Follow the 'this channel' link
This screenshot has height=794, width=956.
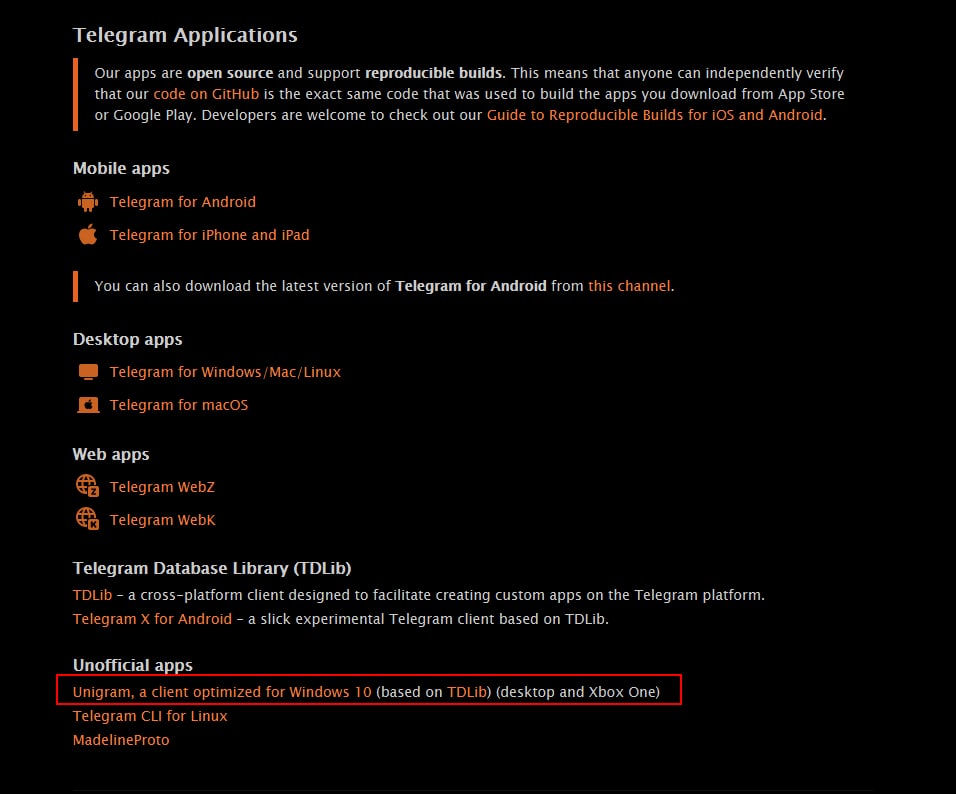[629, 286]
